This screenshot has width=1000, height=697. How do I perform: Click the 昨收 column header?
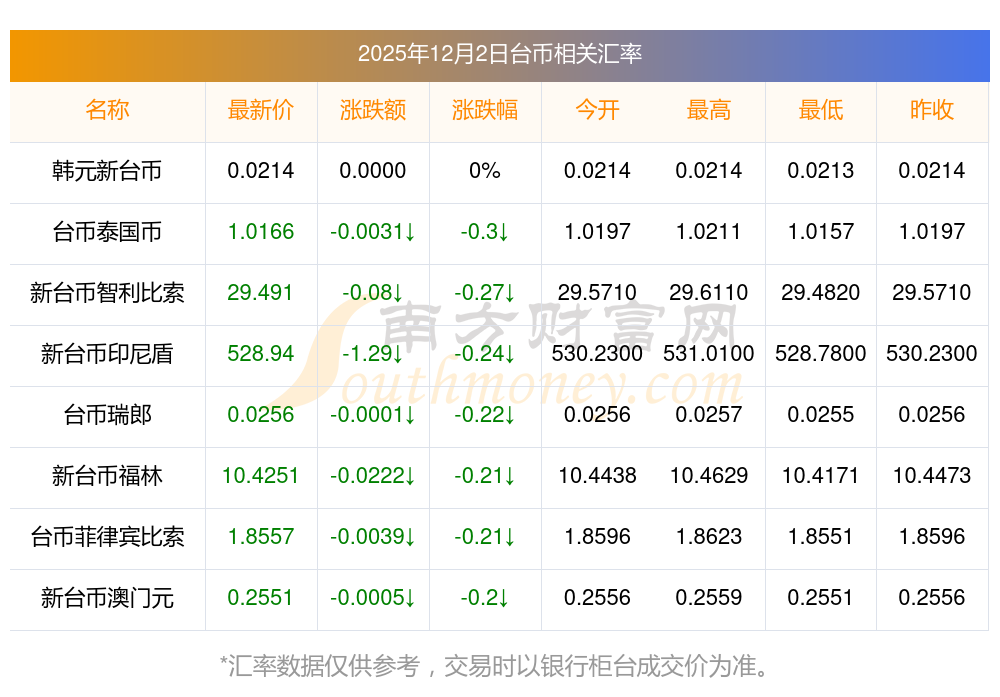coord(932,110)
